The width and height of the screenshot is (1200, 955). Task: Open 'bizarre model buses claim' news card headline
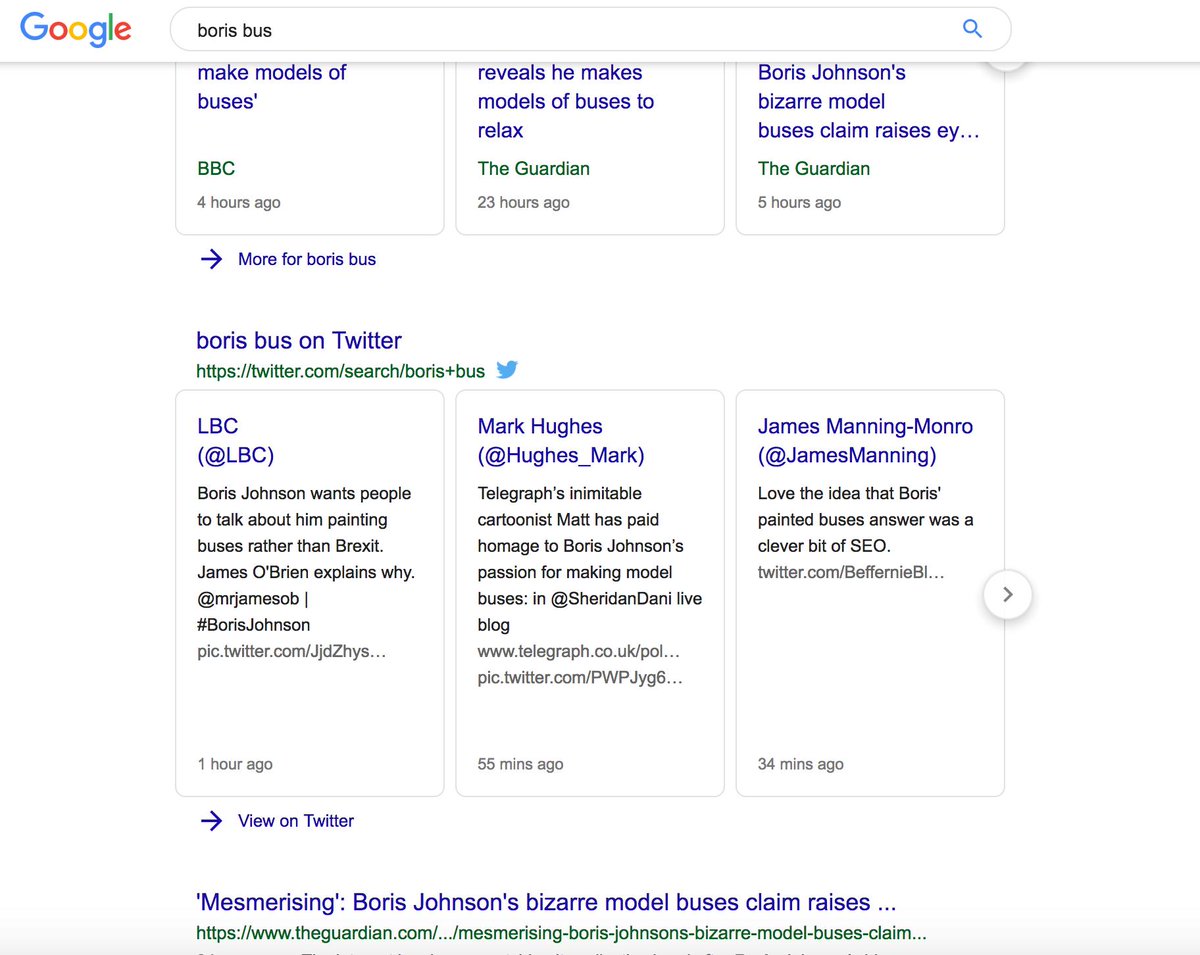pos(868,101)
